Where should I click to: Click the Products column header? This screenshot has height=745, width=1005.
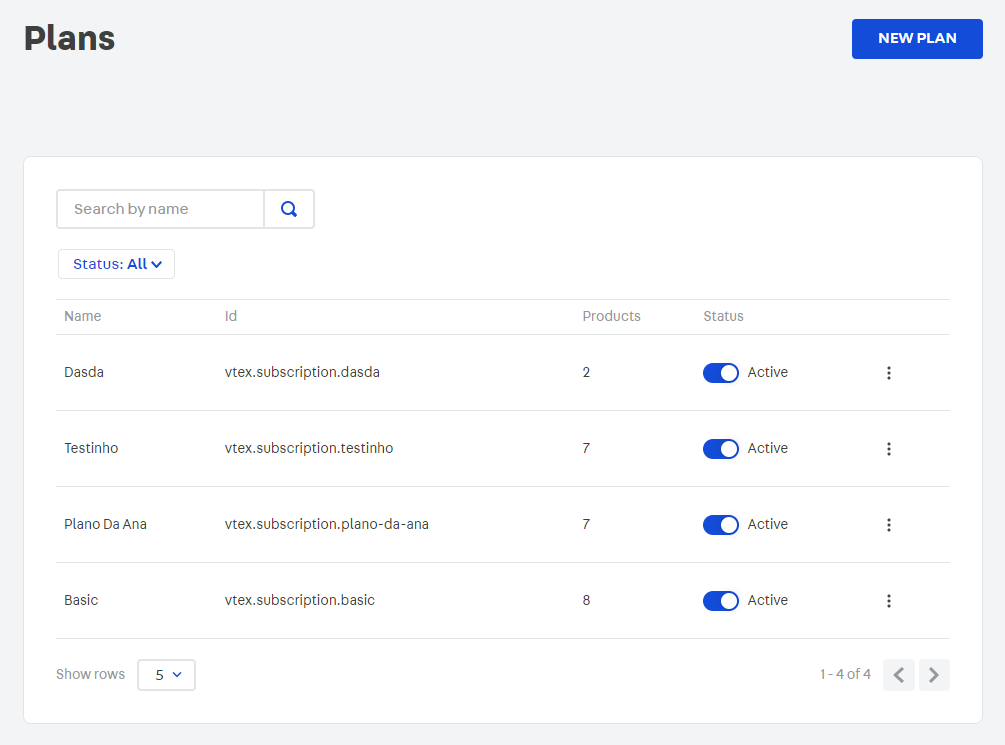tap(611, 316)
